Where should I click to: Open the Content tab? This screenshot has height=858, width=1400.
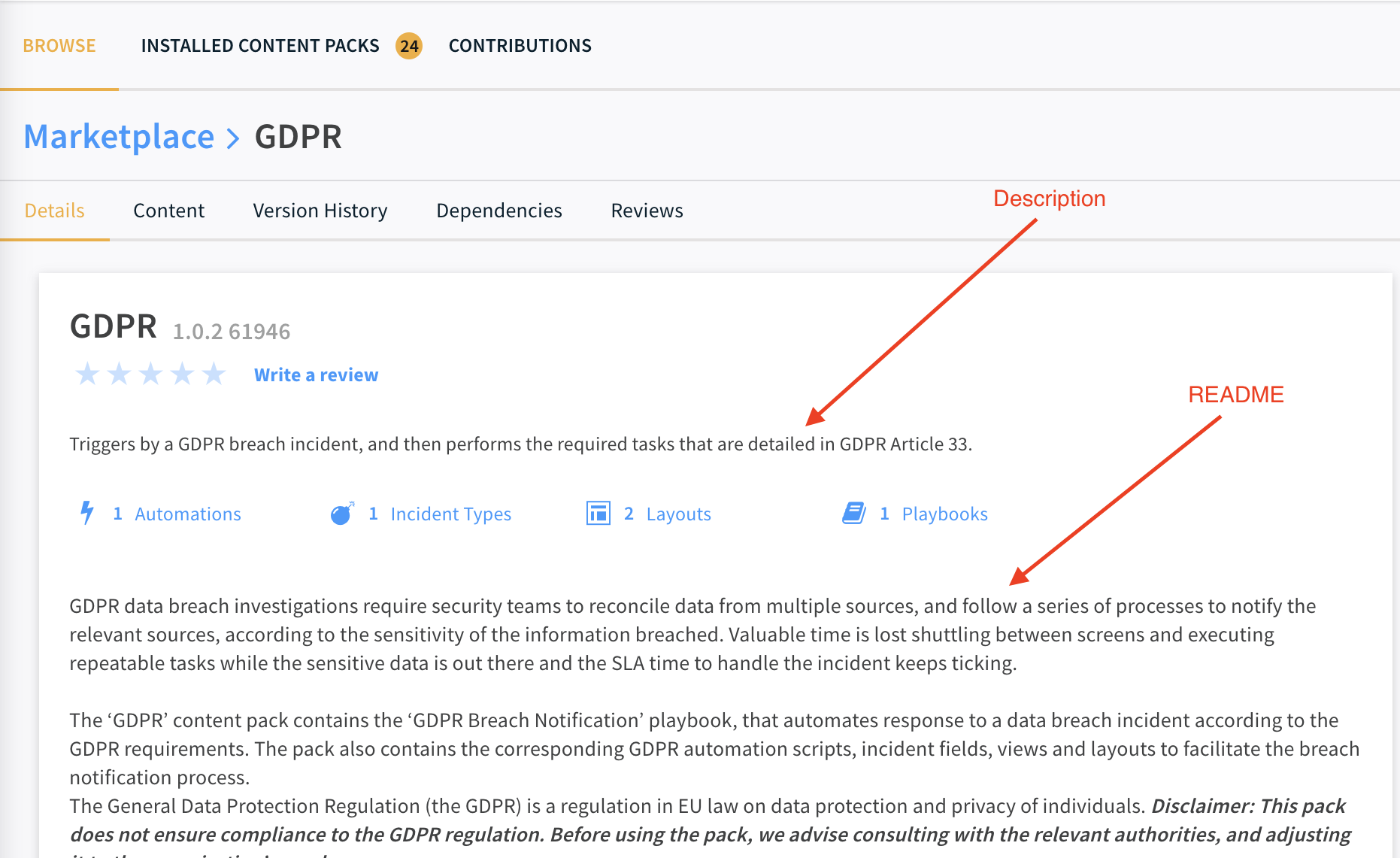(x=168, y=211)
